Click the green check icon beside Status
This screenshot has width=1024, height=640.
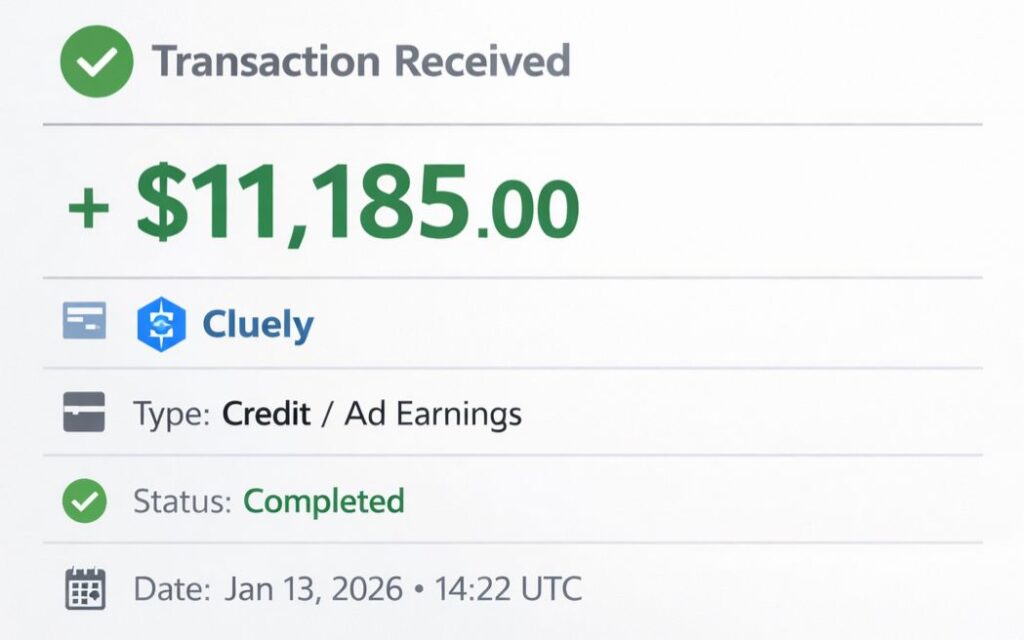click(x=84, y=501)
